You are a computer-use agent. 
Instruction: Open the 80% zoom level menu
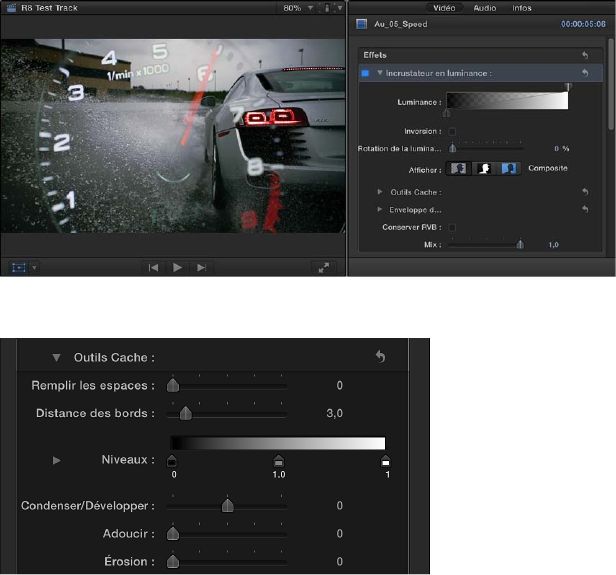coord(294,8)
